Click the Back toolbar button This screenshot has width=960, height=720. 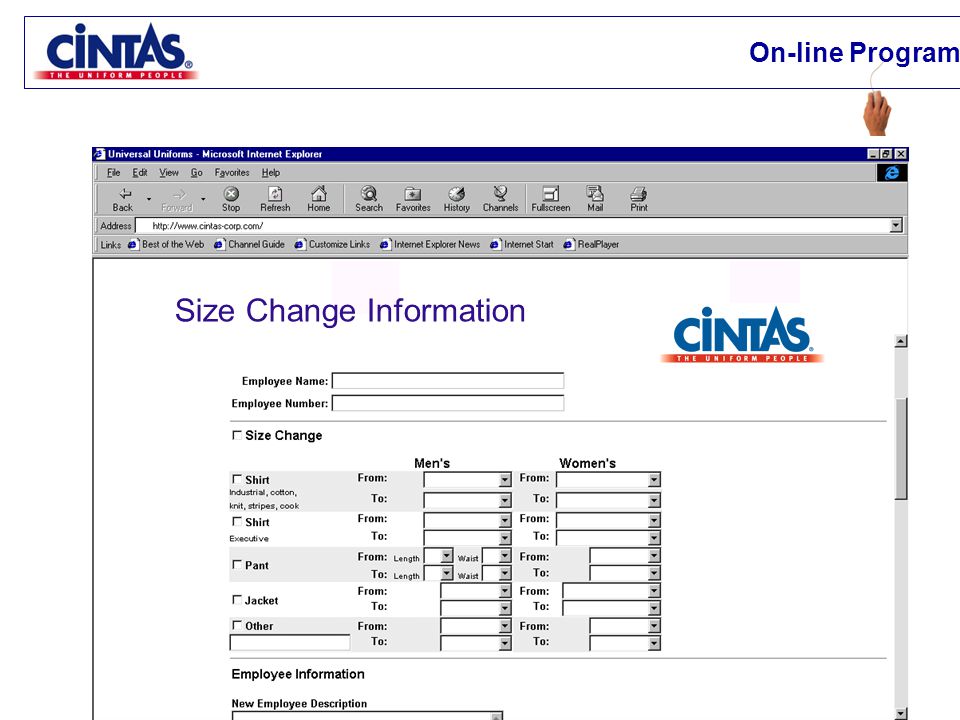click(x=124, y=200)
